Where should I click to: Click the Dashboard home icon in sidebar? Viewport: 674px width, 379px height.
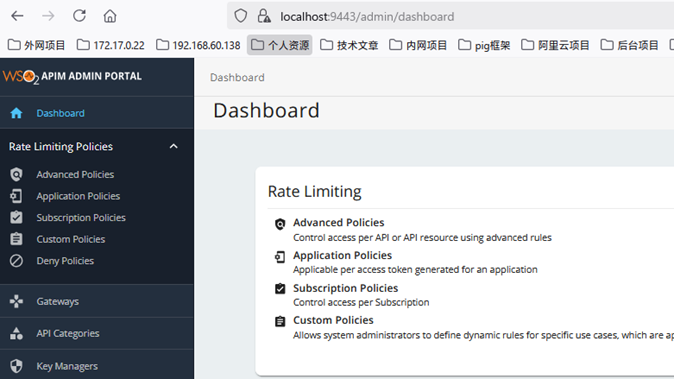(16, 113)
